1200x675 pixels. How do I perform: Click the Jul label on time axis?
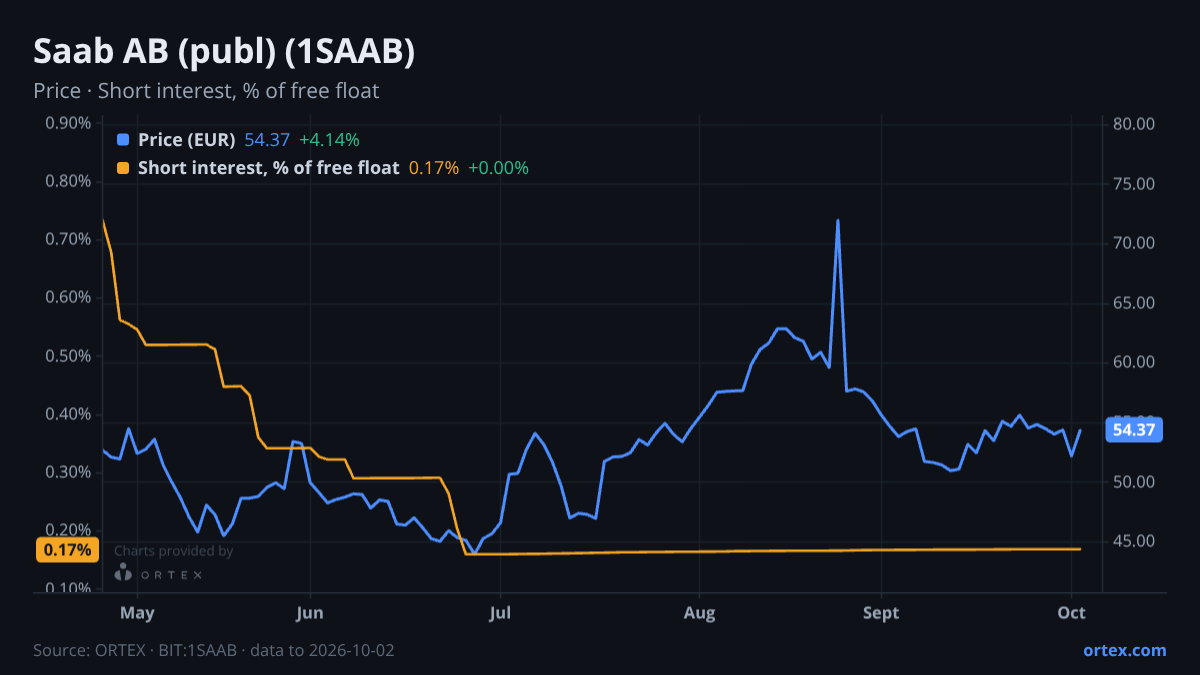[501, 613]
